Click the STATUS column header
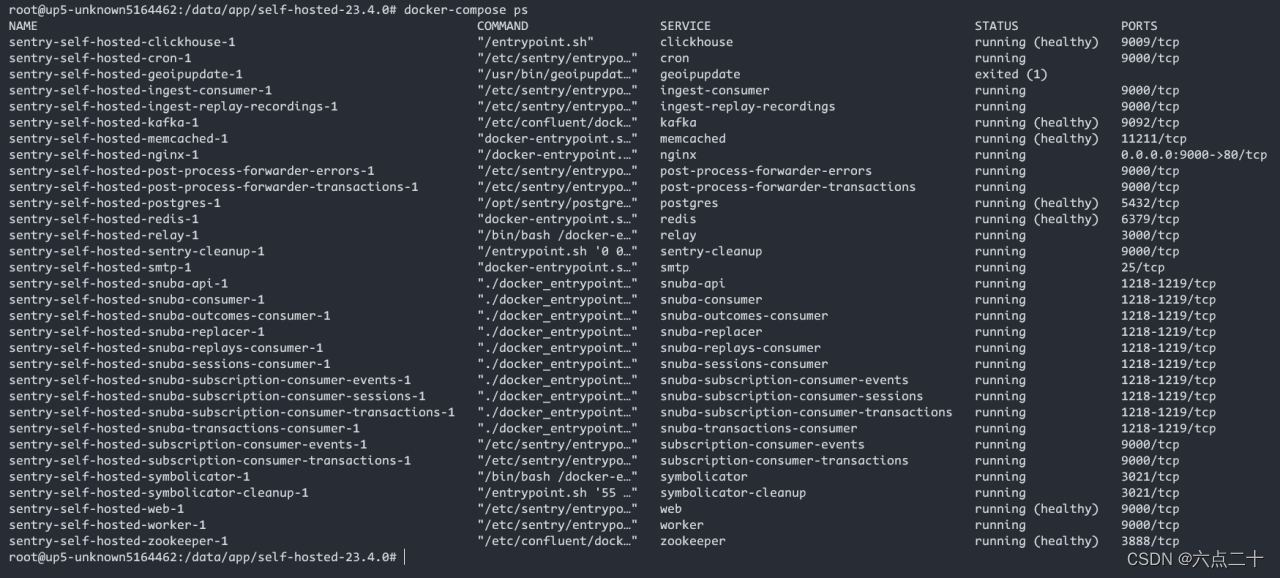The height and width of the screenshot is (578, 1280). tap(996, 26)
